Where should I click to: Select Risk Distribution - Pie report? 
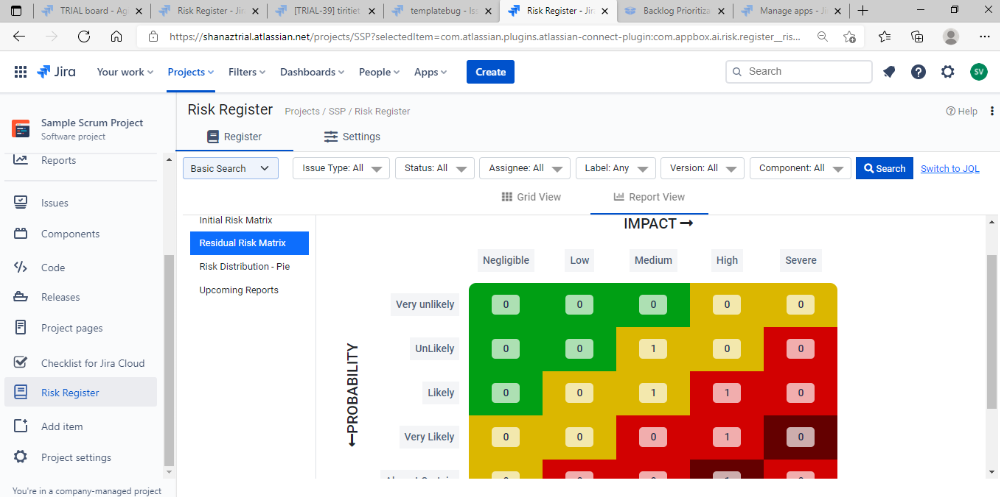click(244, 267)
